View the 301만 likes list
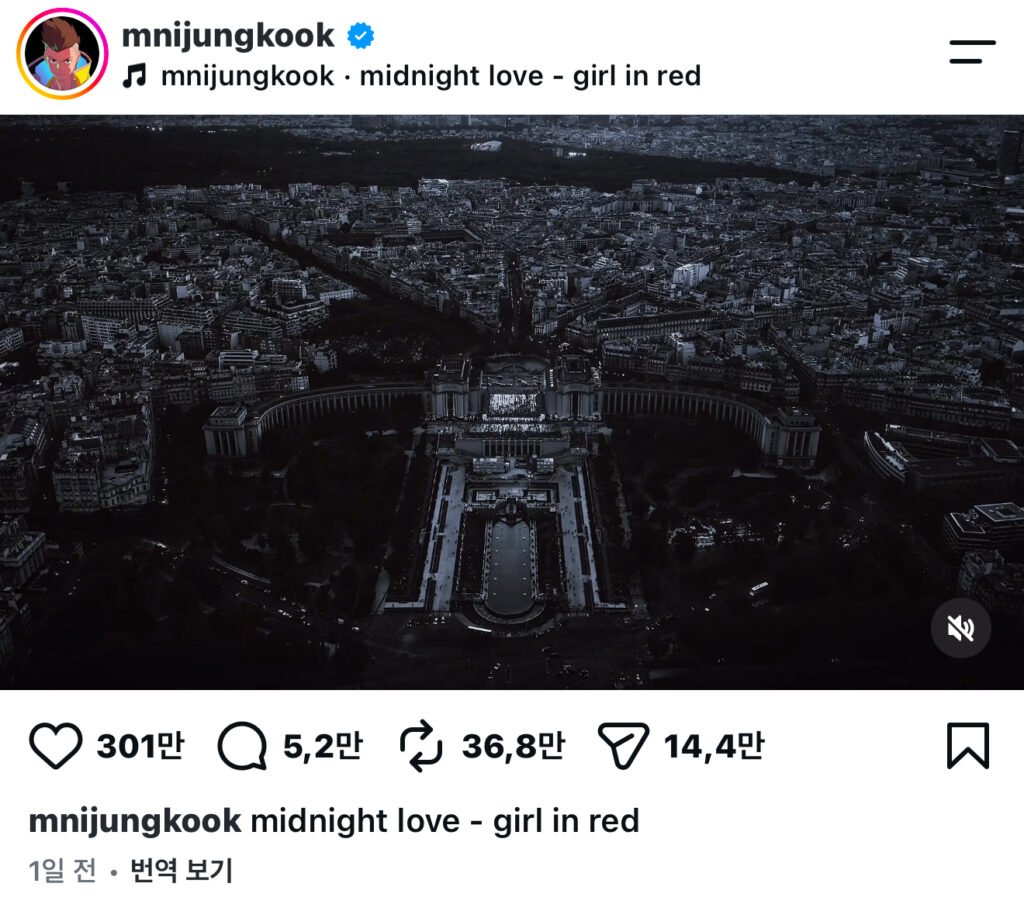Screen dimensions: 1024x918 [x=140, y=746]
